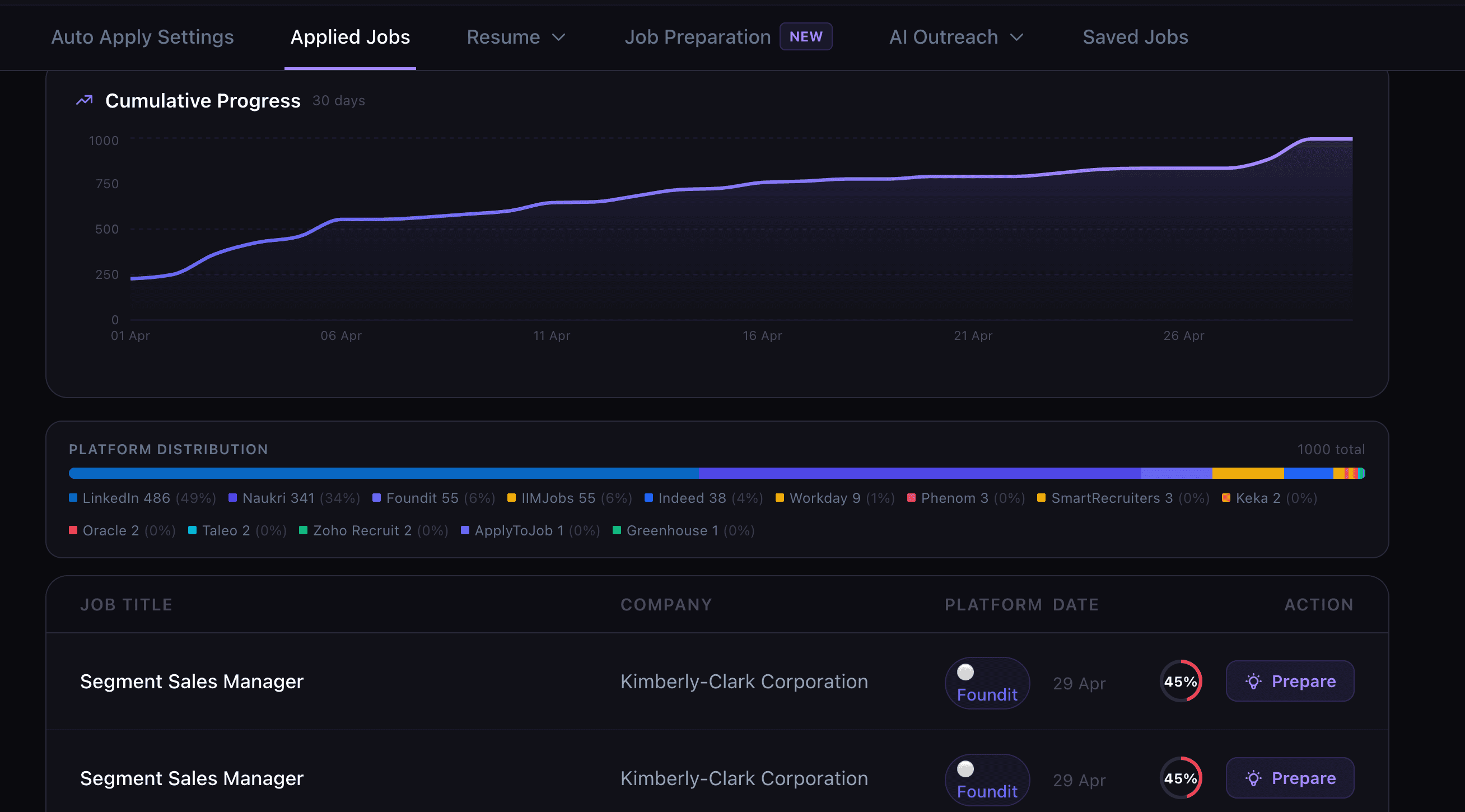Image resolution: width=1465 pixels, height=812 pixels.
Task: Click the 45% match ring in second job row
Action: click(x=1181, y=777)
